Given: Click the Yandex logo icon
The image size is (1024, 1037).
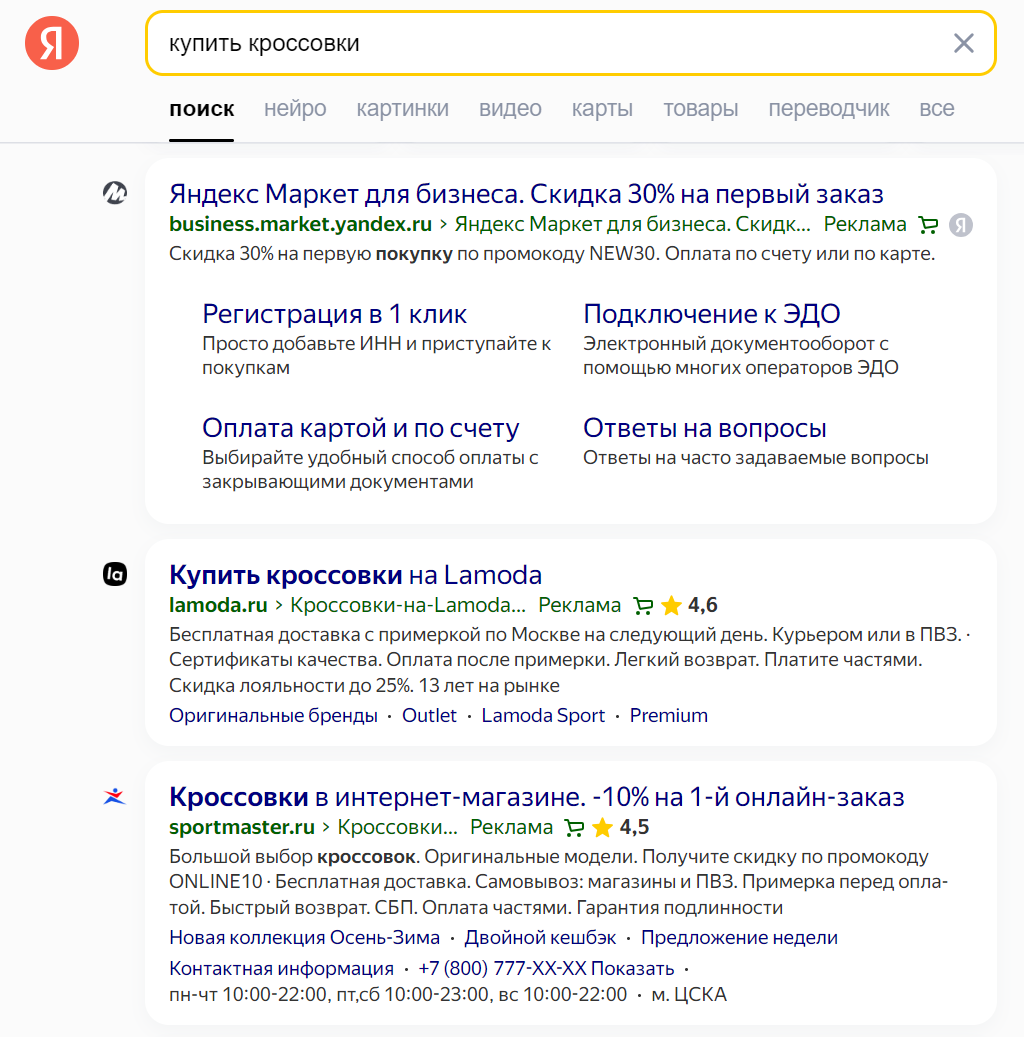Looking at the screenshot, I should pos(52,43).
